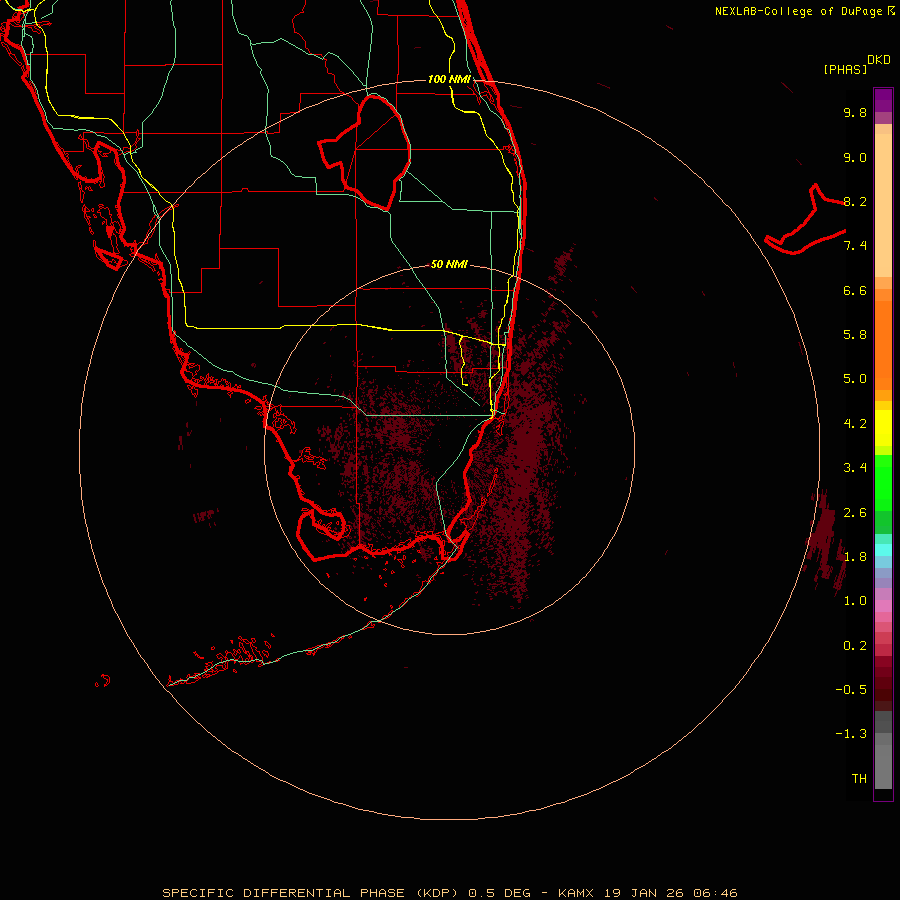Click the KAMX station identifier
The width and height of the screenshot is (900, 900).
pyautogui.click(x=576, y=893)
